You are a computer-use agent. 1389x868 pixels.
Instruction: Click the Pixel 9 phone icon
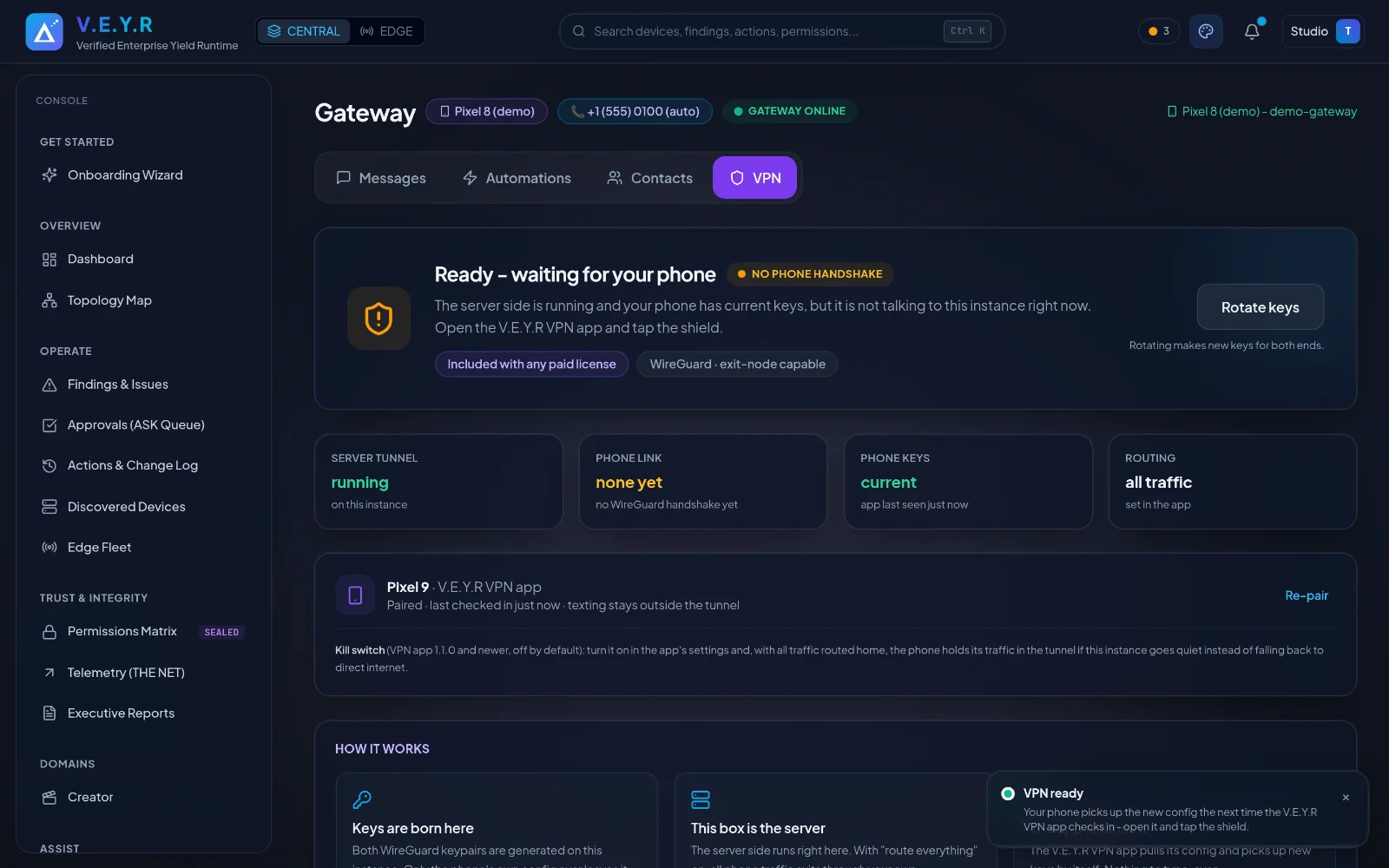point(355,595)
